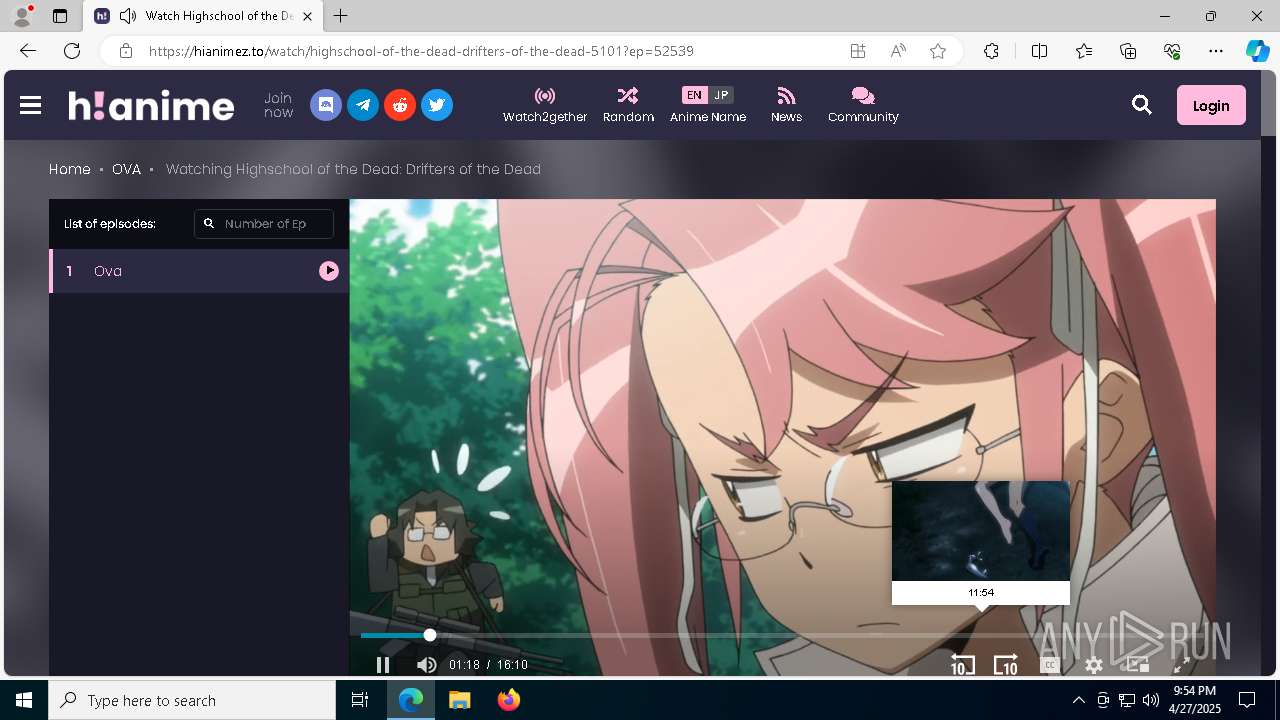The image size is (1280, 720).
Task: Open the tab actions menu
Action: tap(60, 16)
